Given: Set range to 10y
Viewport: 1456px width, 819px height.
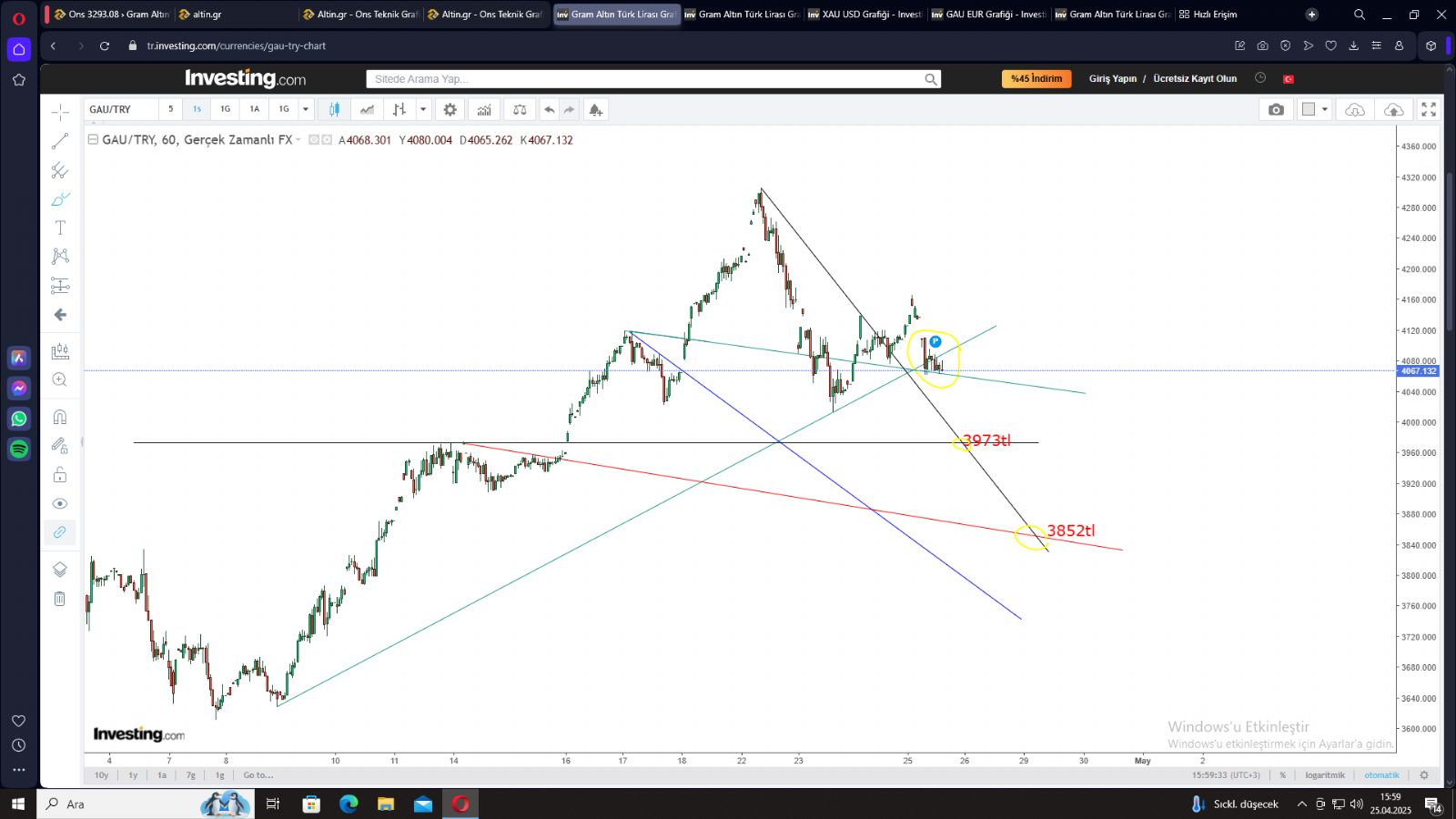Looking at the screenshot, I should coord(102,775).
